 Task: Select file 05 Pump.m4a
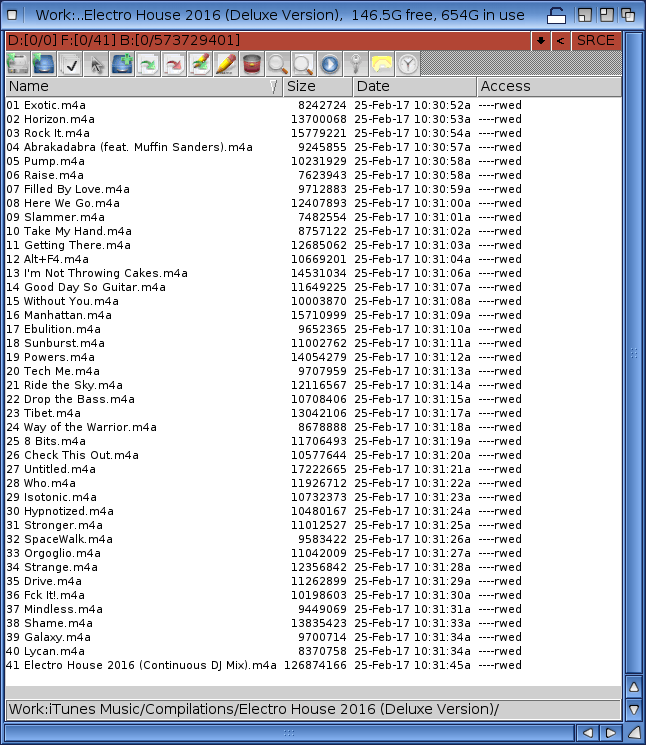46,161
